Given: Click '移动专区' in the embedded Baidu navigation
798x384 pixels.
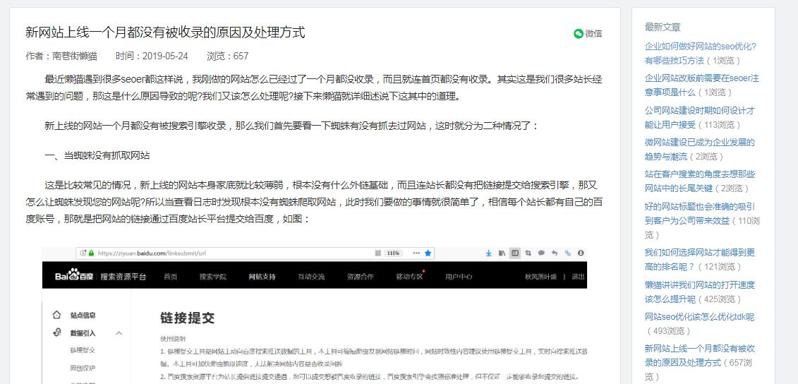Looking at the screenshot, I should (409, 277).
